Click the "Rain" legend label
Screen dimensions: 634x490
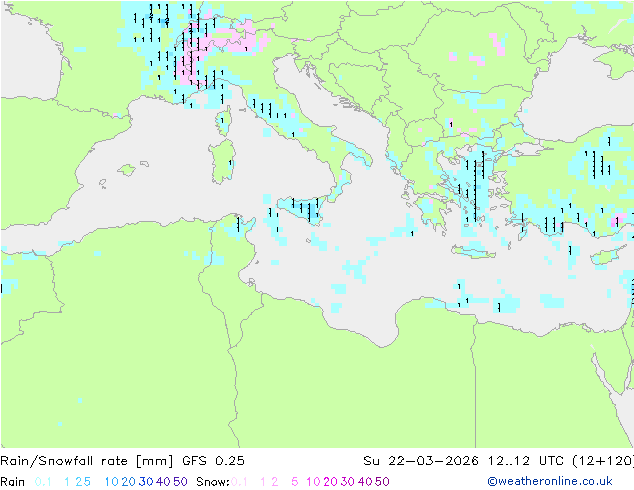(x=13, y=482)
